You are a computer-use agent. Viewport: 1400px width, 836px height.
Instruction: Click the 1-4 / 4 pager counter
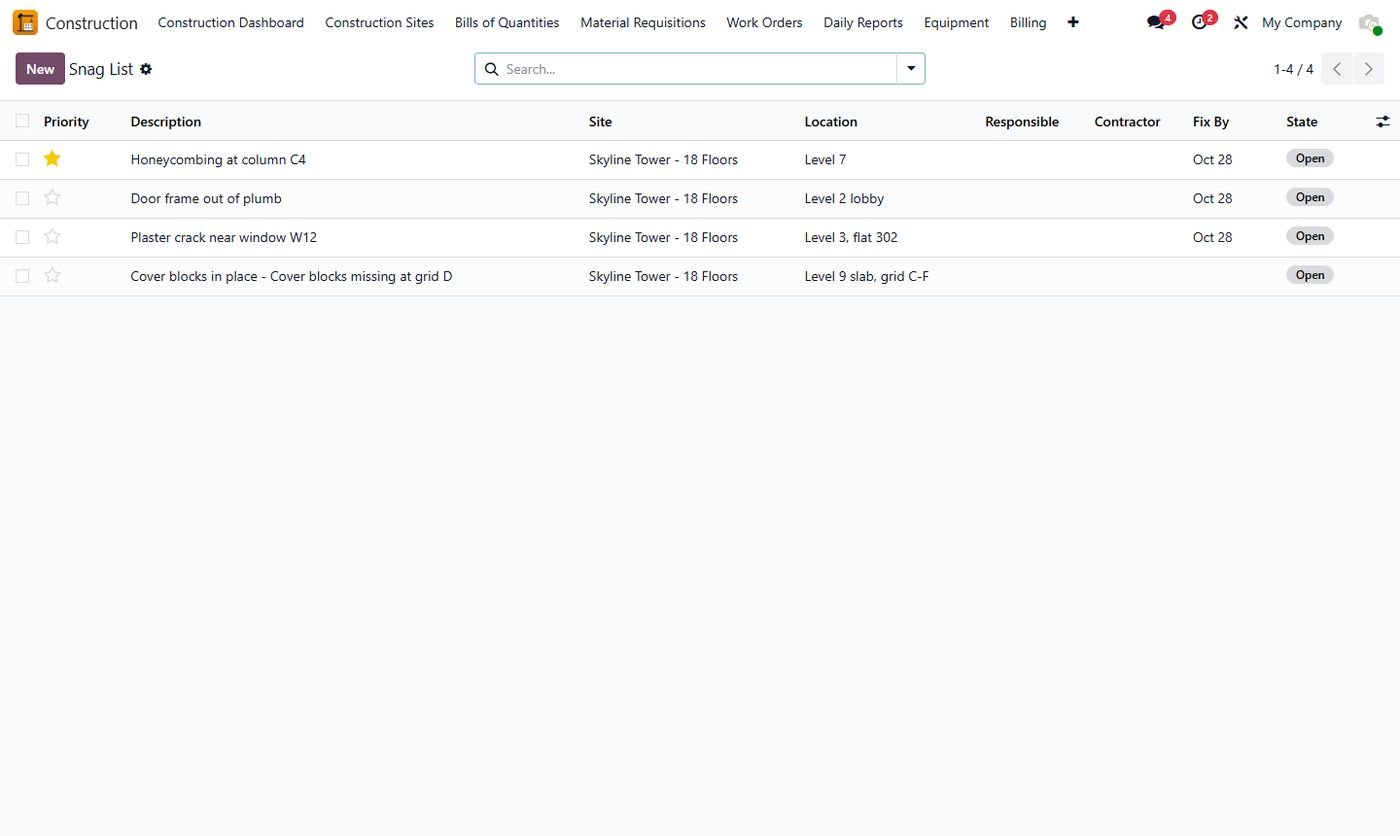pos(1293,69)
